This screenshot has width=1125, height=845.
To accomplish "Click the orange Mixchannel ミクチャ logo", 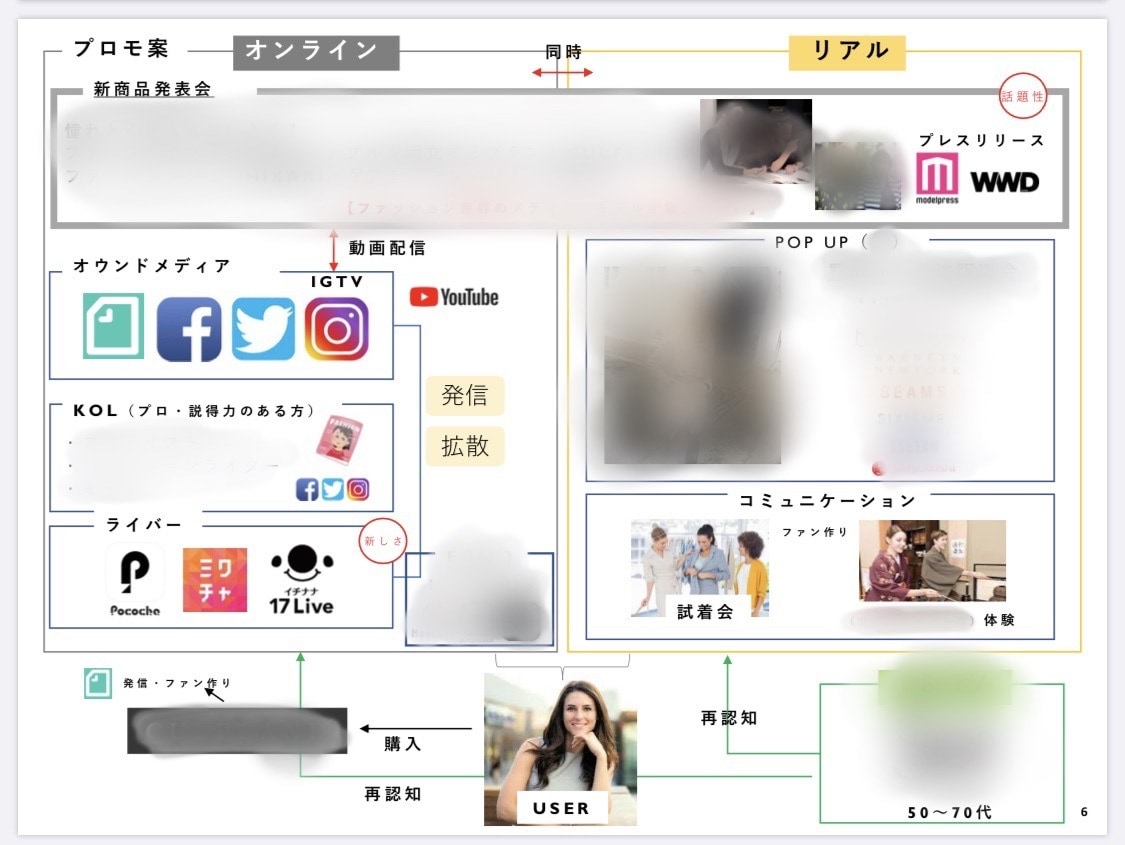I will pos(215,580).
